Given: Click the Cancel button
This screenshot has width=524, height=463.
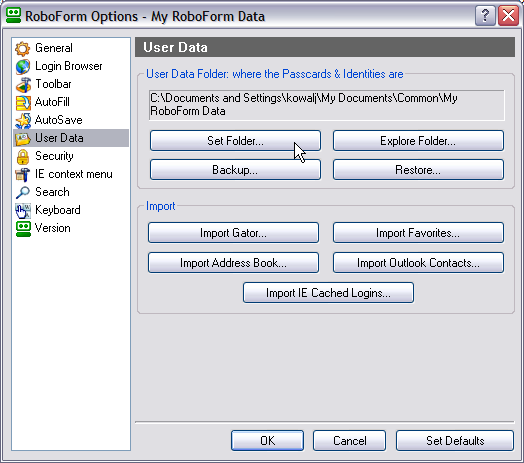Looking at the screenshot, I should coord(350,441).
